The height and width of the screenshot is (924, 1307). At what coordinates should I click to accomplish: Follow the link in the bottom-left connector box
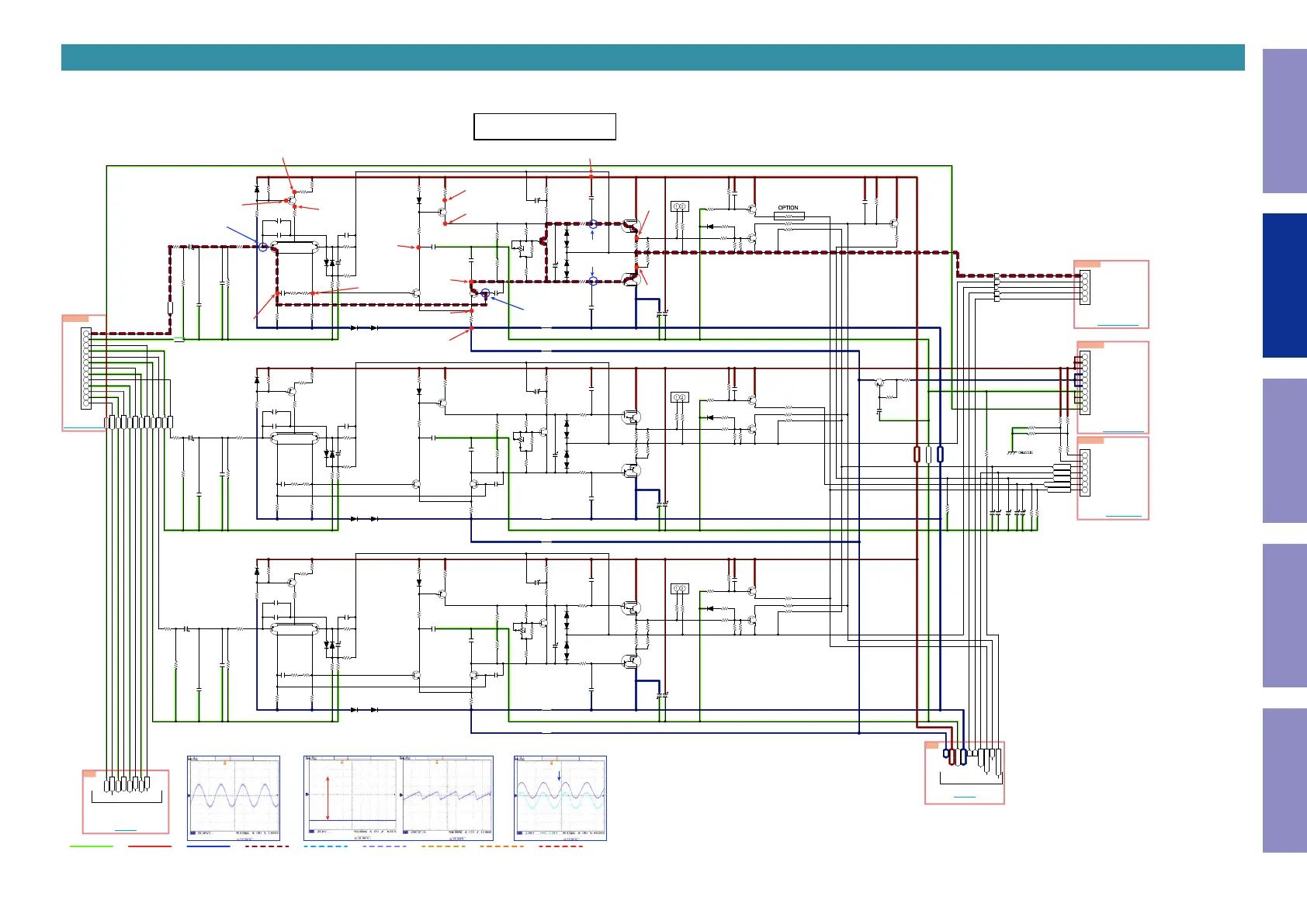point(126,830)
